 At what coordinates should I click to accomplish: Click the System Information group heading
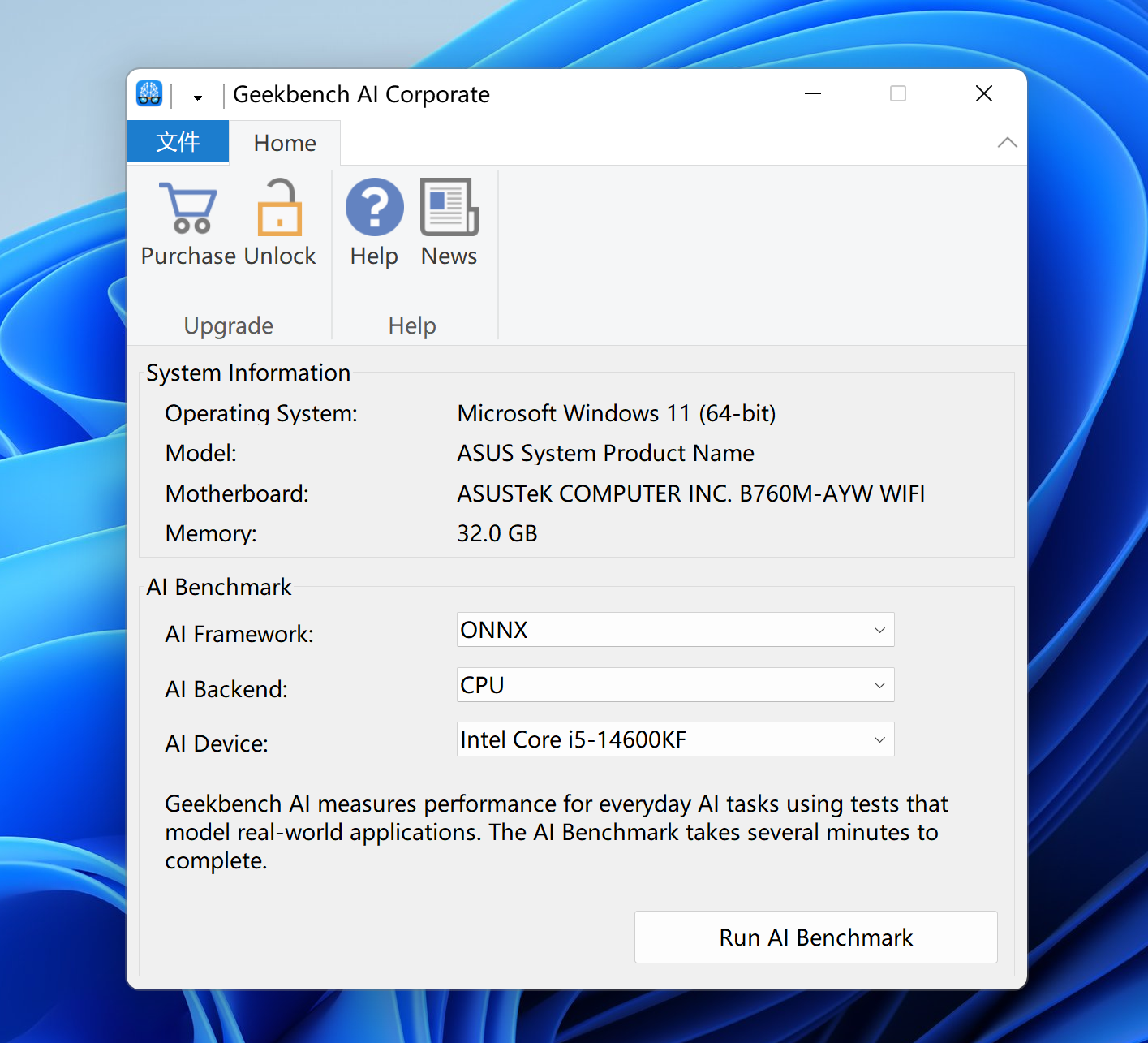(x=248, y=373)
